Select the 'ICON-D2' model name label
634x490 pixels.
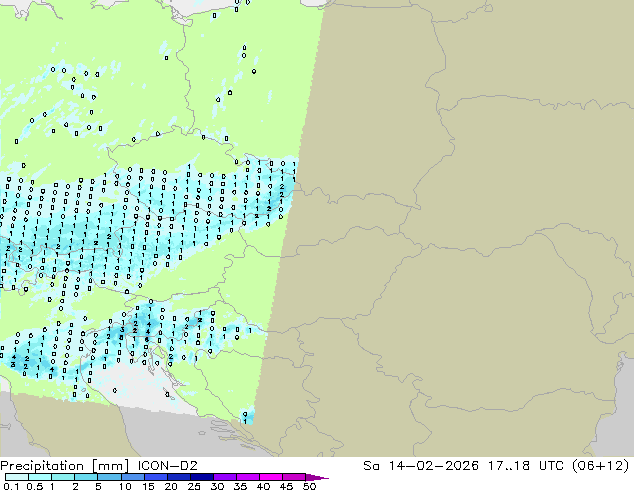167,466
